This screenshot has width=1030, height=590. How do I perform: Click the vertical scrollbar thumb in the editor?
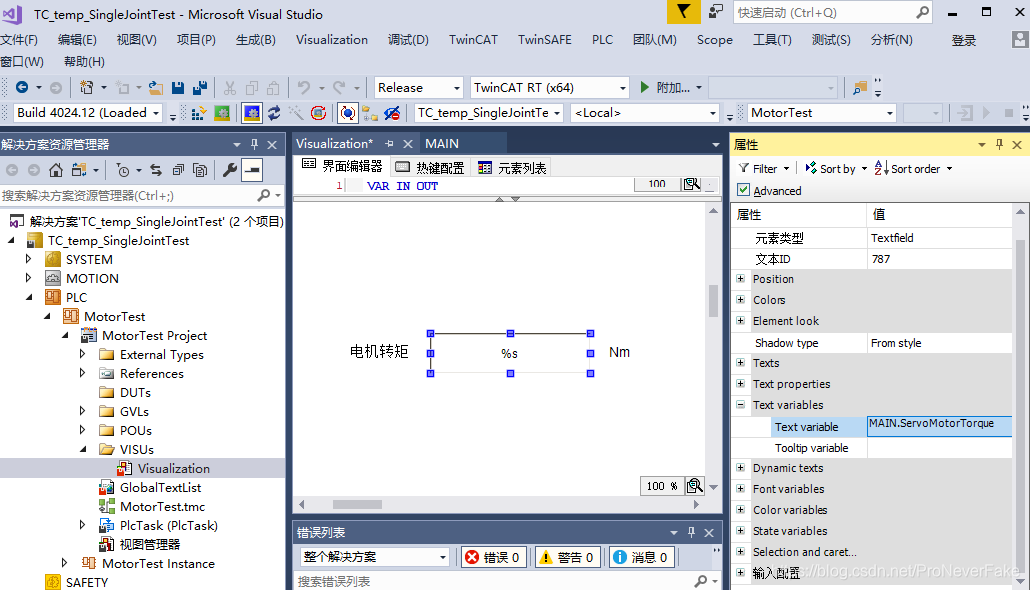pyautogui.click(x=713, y=301)
